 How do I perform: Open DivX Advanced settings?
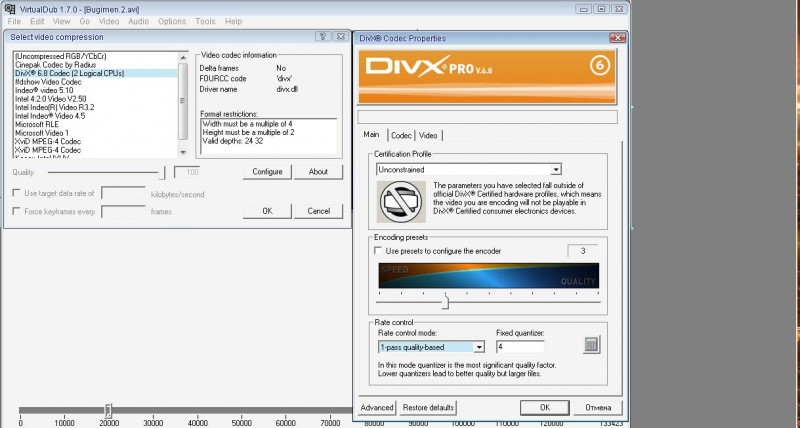377,408
